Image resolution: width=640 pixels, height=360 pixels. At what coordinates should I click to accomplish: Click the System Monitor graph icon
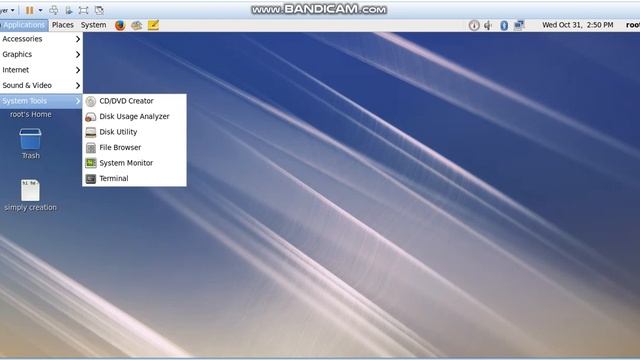pyautogui.click(x=91, y=163)
